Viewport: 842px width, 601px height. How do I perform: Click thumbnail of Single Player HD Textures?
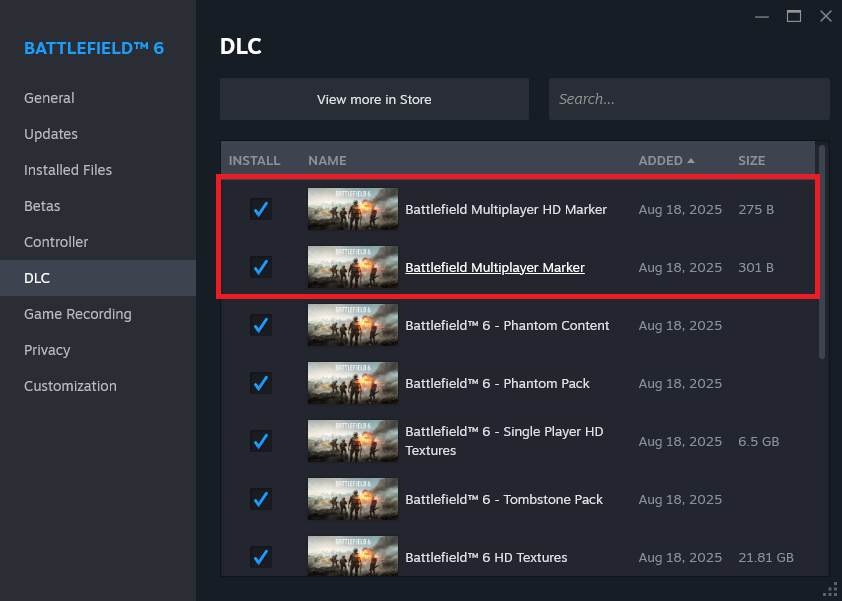pyautogui.click(x=353, y=441)
